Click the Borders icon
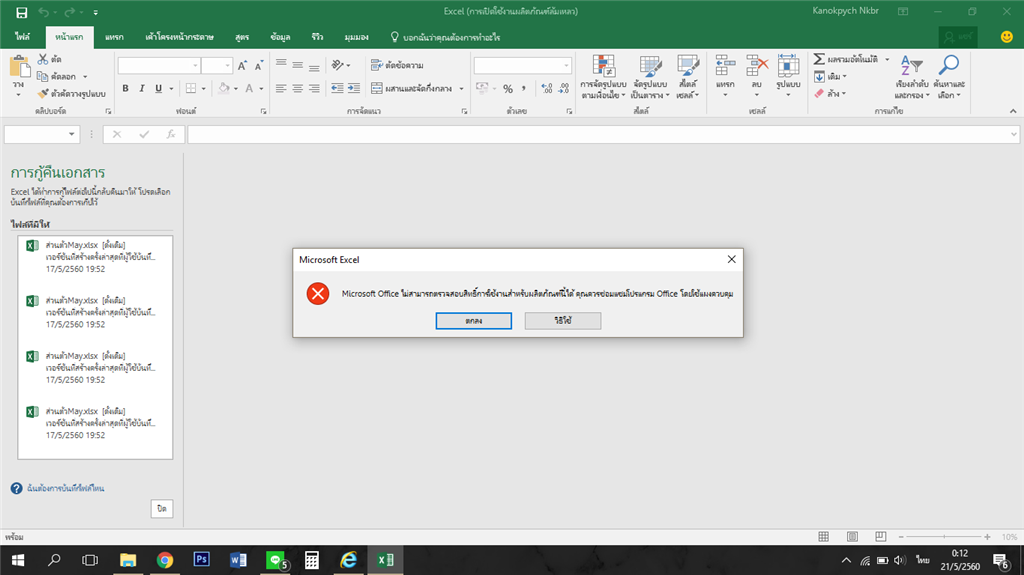This screenshot has width=1024, height=575. pos(191,88)
